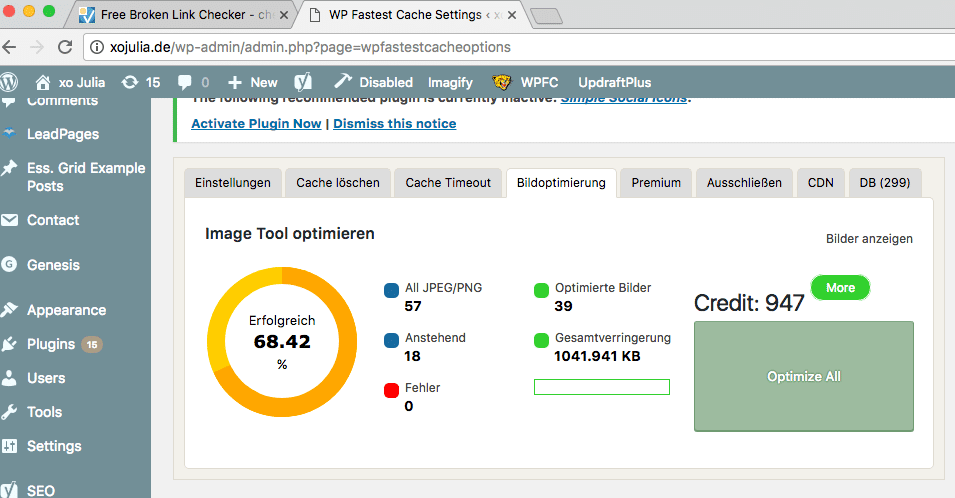Click the Bilder anzeigen link
Viewport: 955px width, 498px height.
click(x=869, y=239)
